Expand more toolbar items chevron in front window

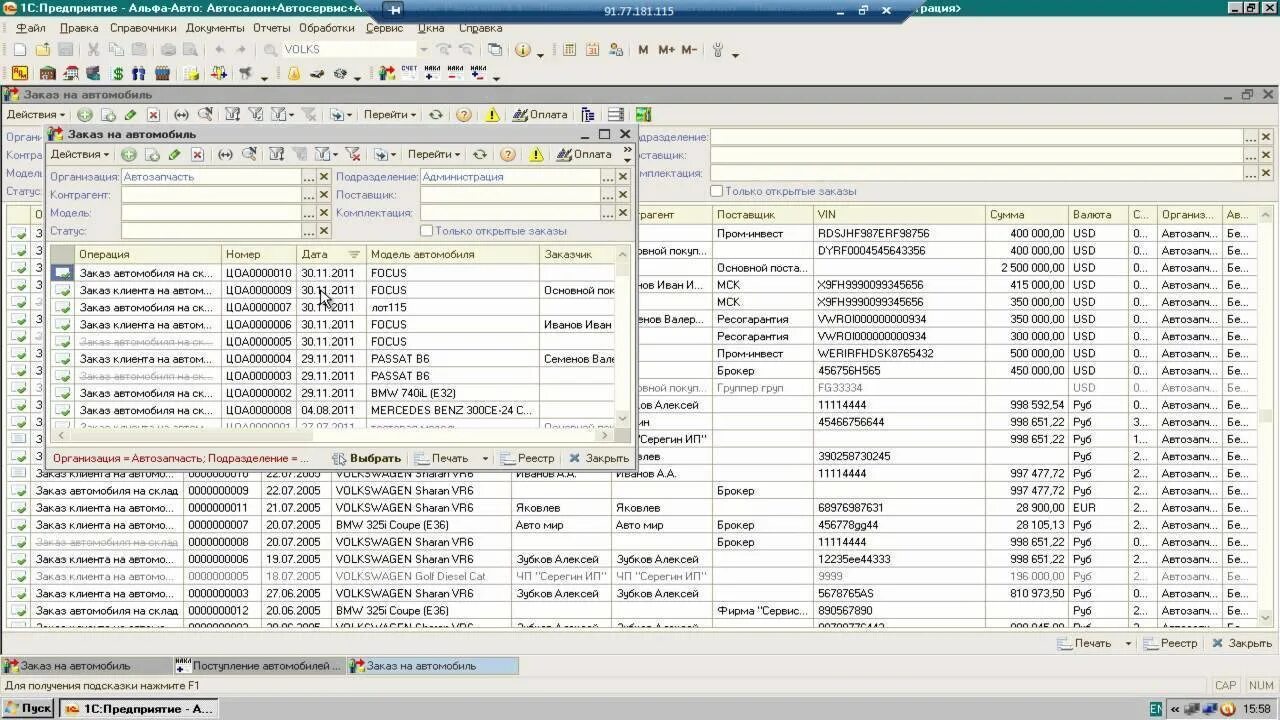pos(627,154)
